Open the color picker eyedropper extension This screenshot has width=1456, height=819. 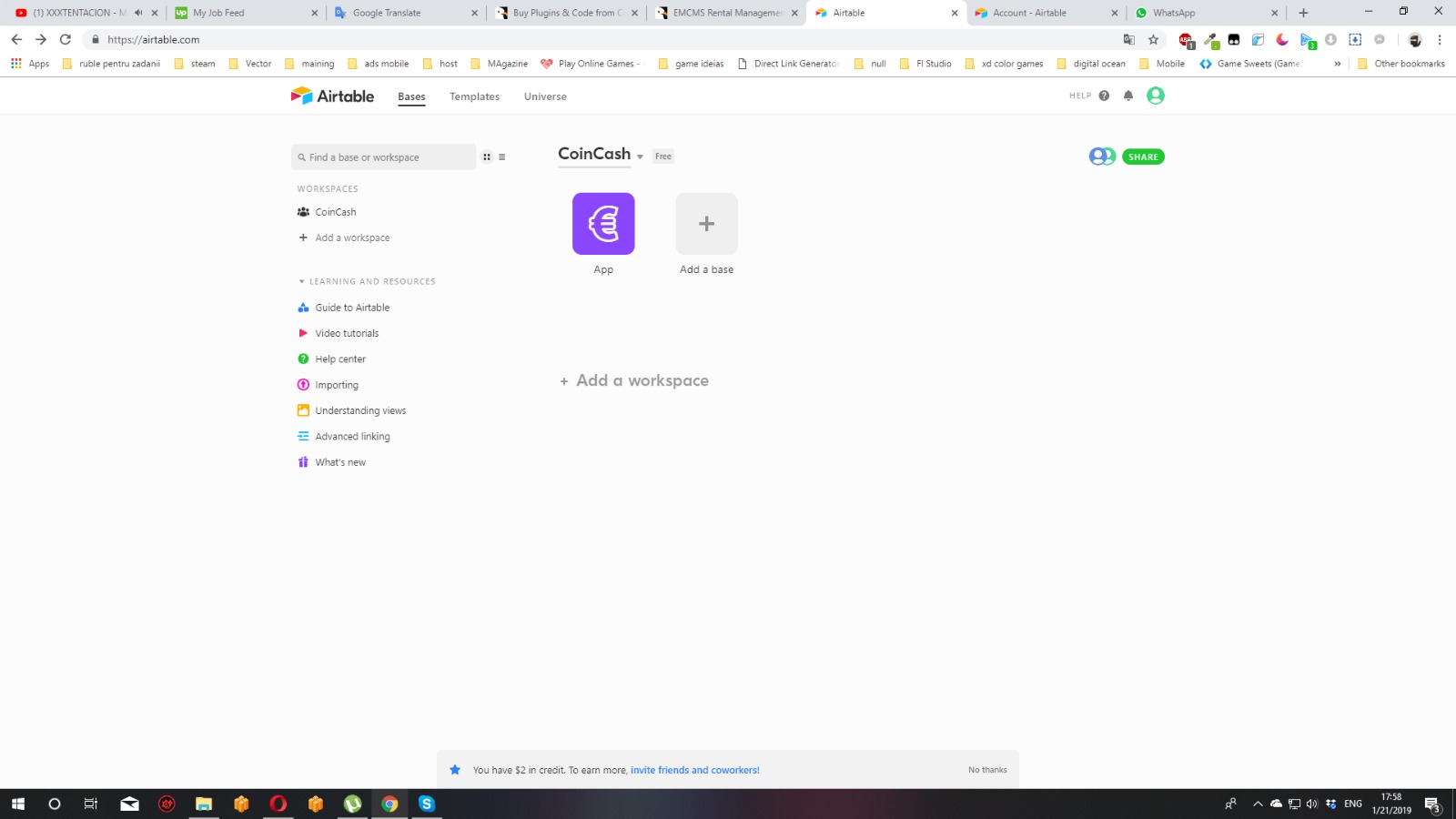pos(1211,40)
